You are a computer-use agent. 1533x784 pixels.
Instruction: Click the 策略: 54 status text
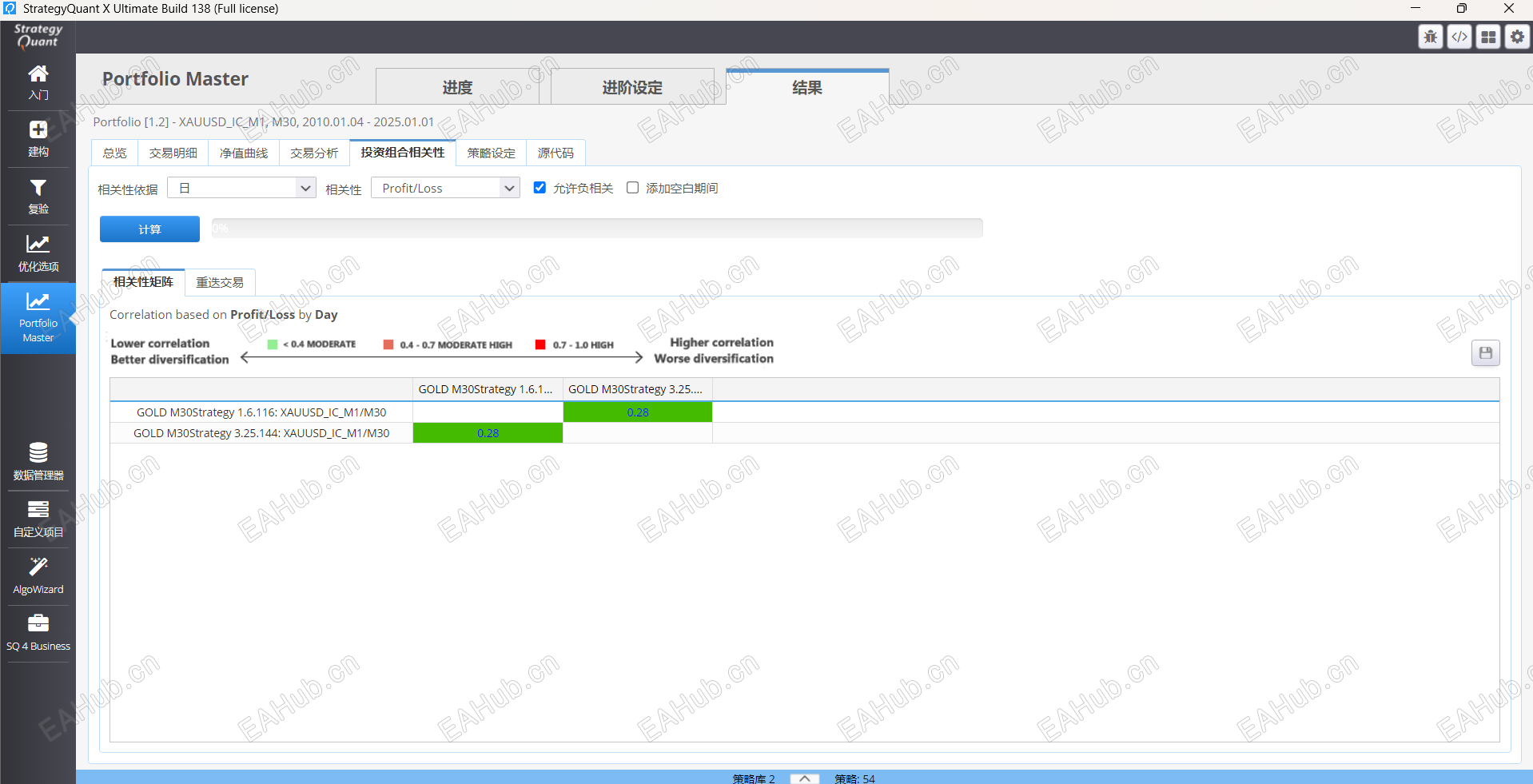854,778
